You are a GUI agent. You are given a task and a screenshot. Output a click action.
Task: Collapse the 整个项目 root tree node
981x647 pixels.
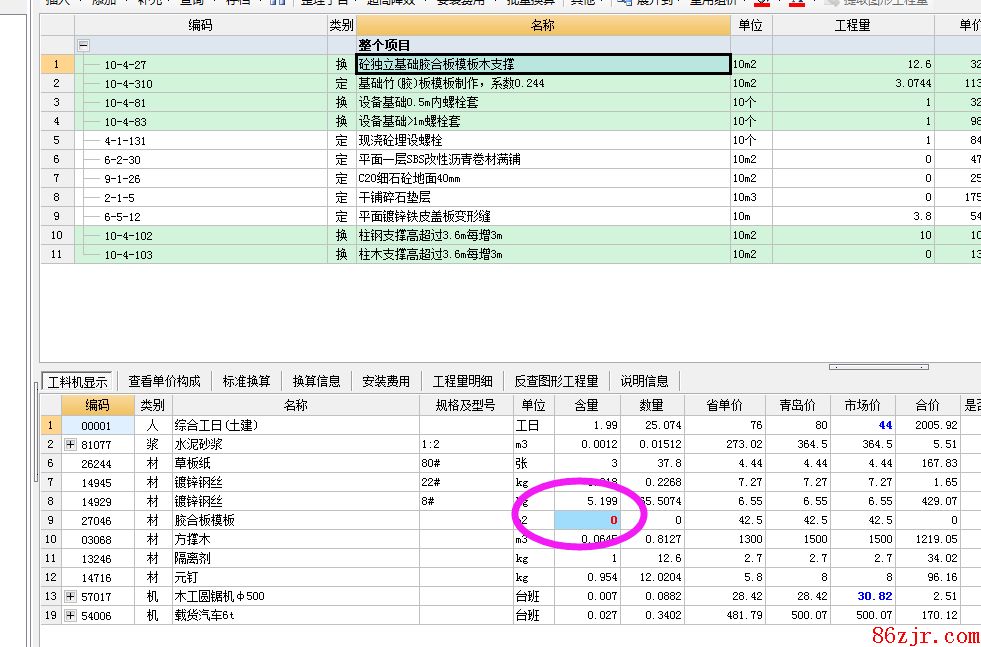(x=83, y=45)
